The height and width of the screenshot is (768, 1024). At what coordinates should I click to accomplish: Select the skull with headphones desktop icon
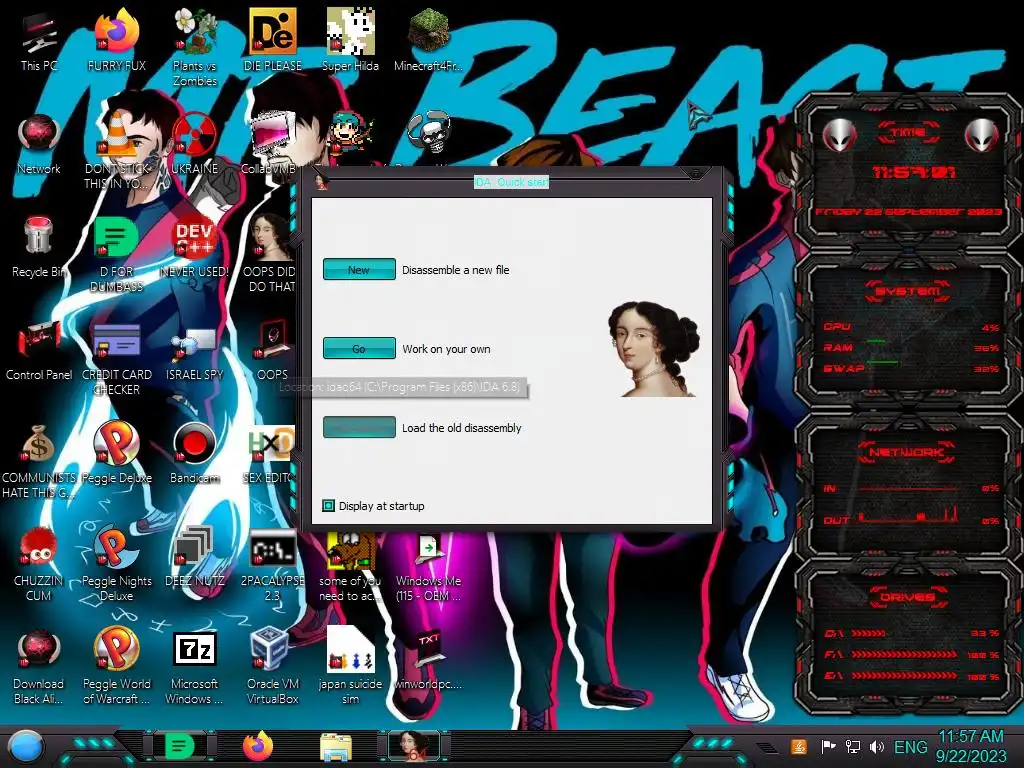(428, 133)
